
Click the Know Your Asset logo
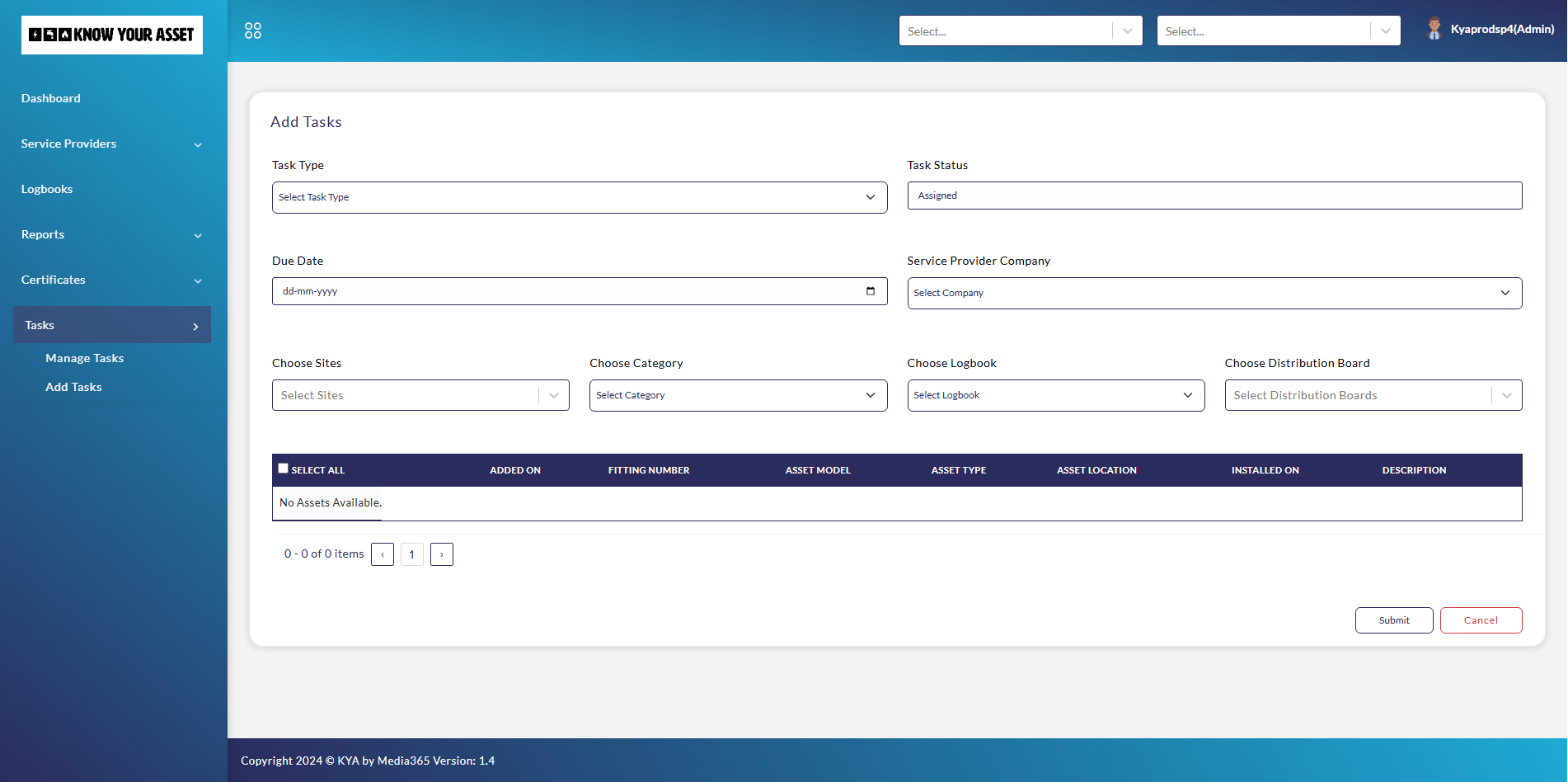pos(112,35)
